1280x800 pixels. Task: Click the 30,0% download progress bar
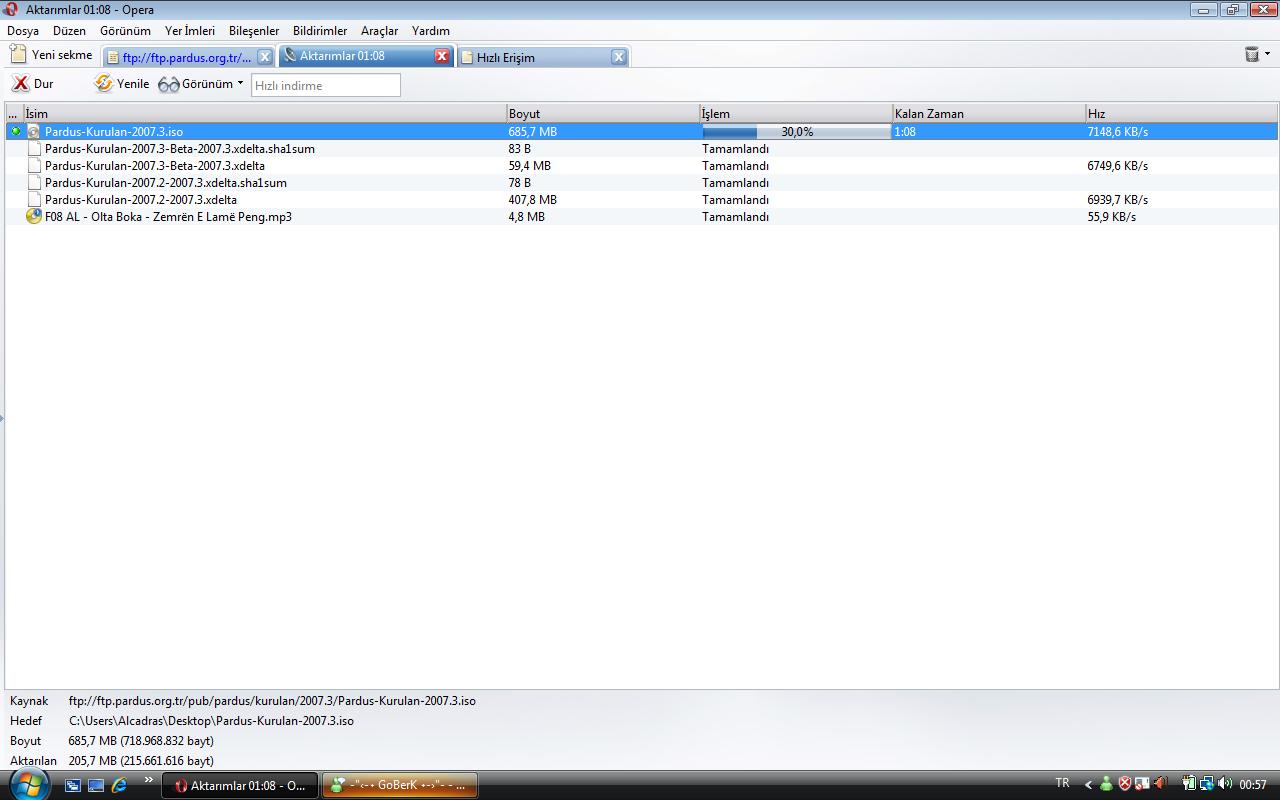796,131
